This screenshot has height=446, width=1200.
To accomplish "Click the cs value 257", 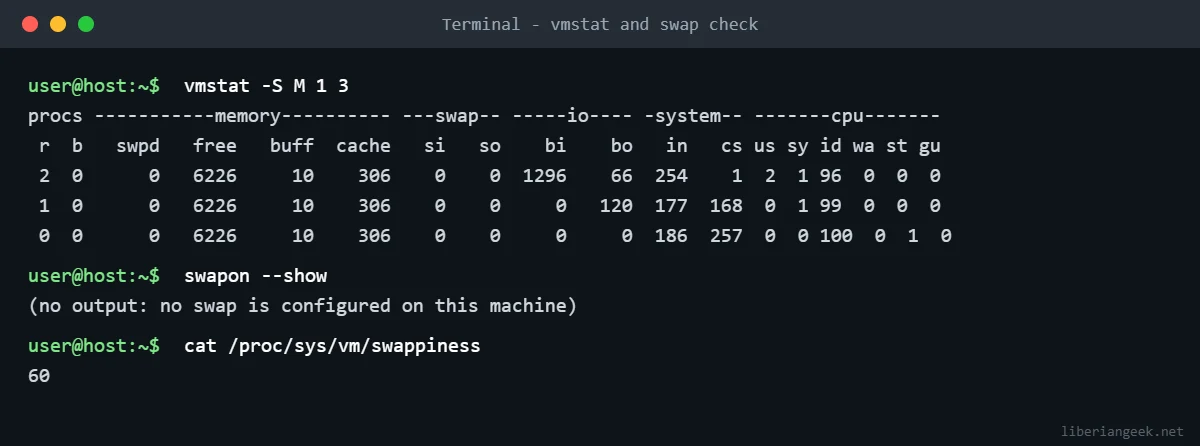I will click(x=726, y=236).
